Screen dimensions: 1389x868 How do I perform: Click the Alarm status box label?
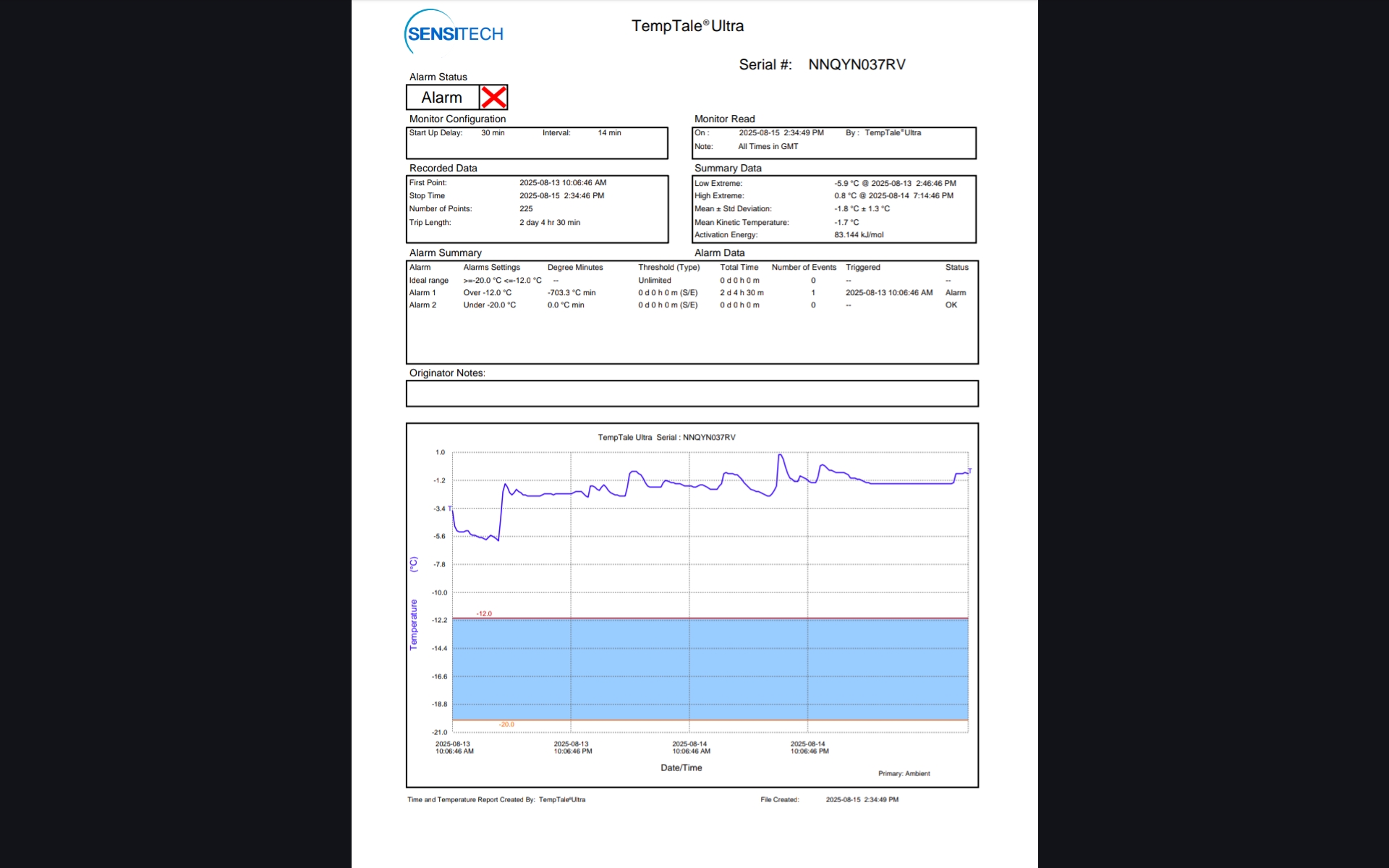[x=441, y=98]
